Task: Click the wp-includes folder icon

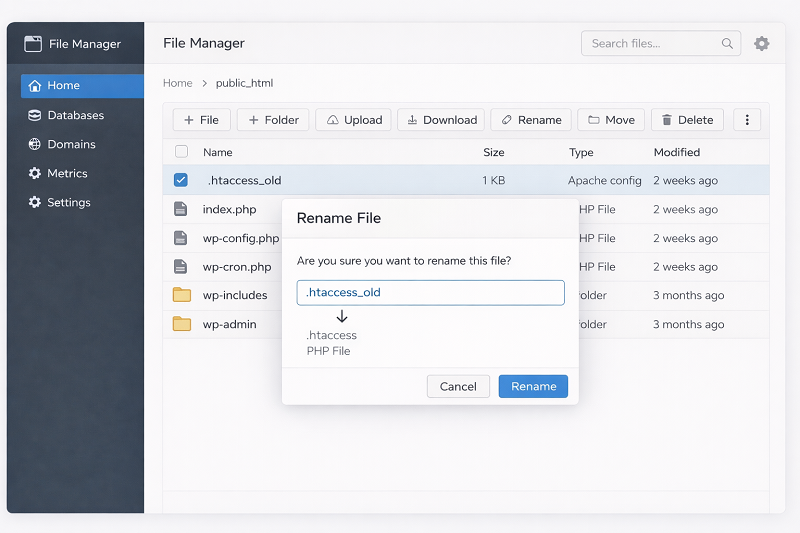Action: click(182, 295)
